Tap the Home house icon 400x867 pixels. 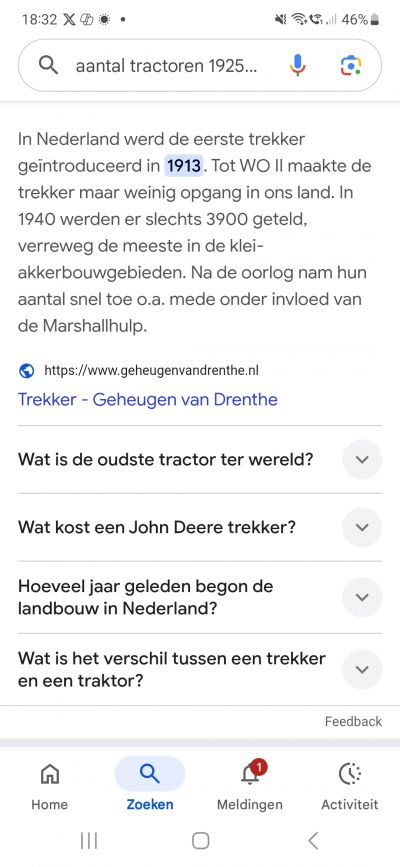tap(50, 774)
